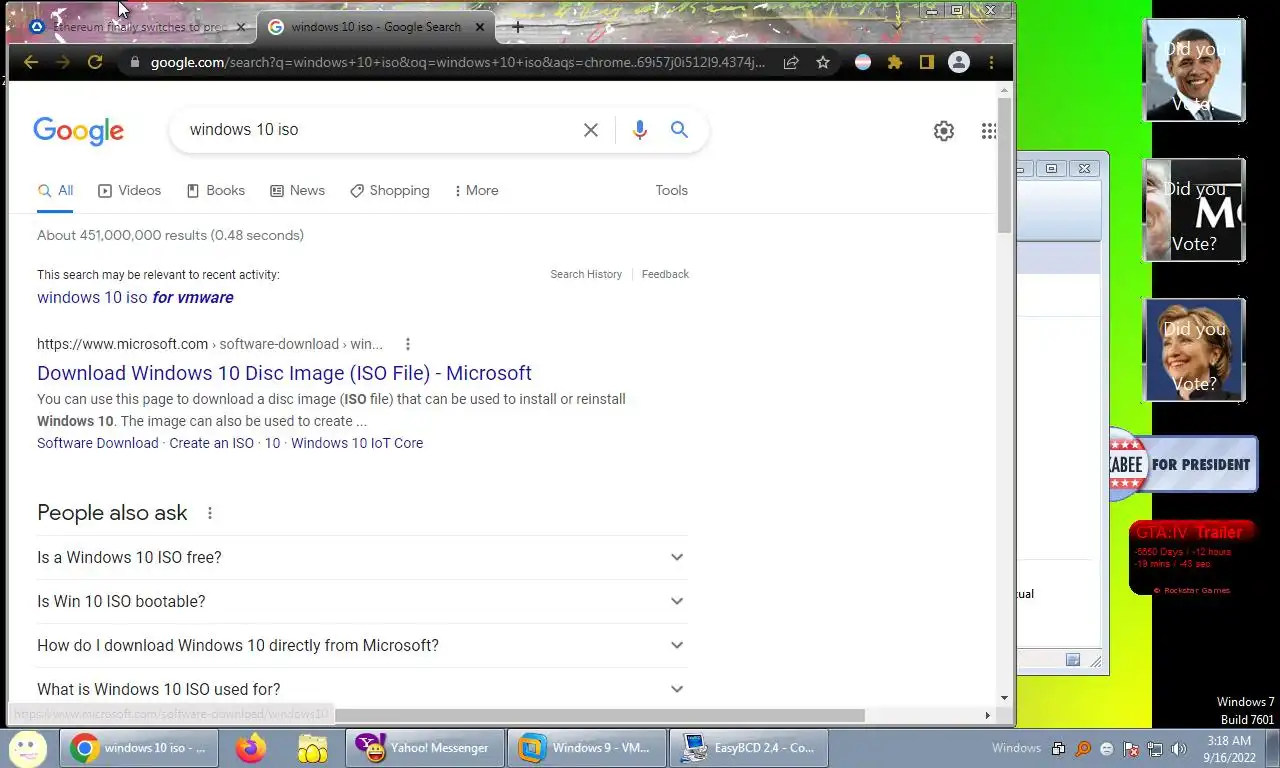
Task: Expand What is Windows 10 ISO used for?
Action: coord(361,689)
